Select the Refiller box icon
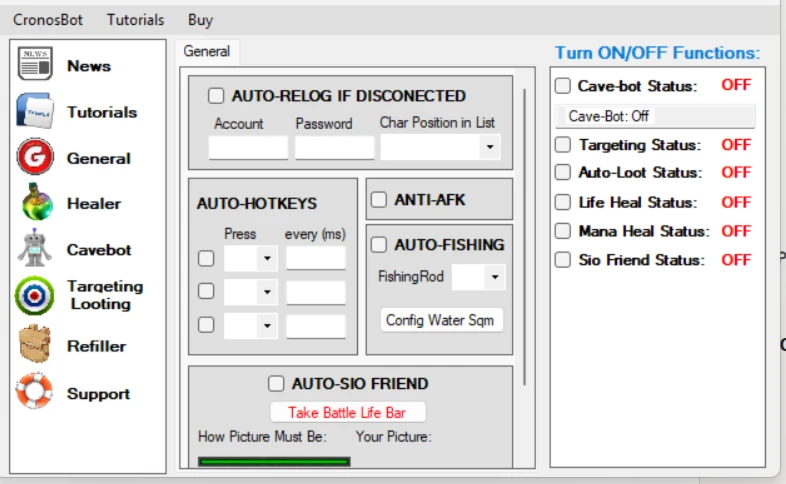786x484 pixels. pyautogui.click(x=35, y=343)
